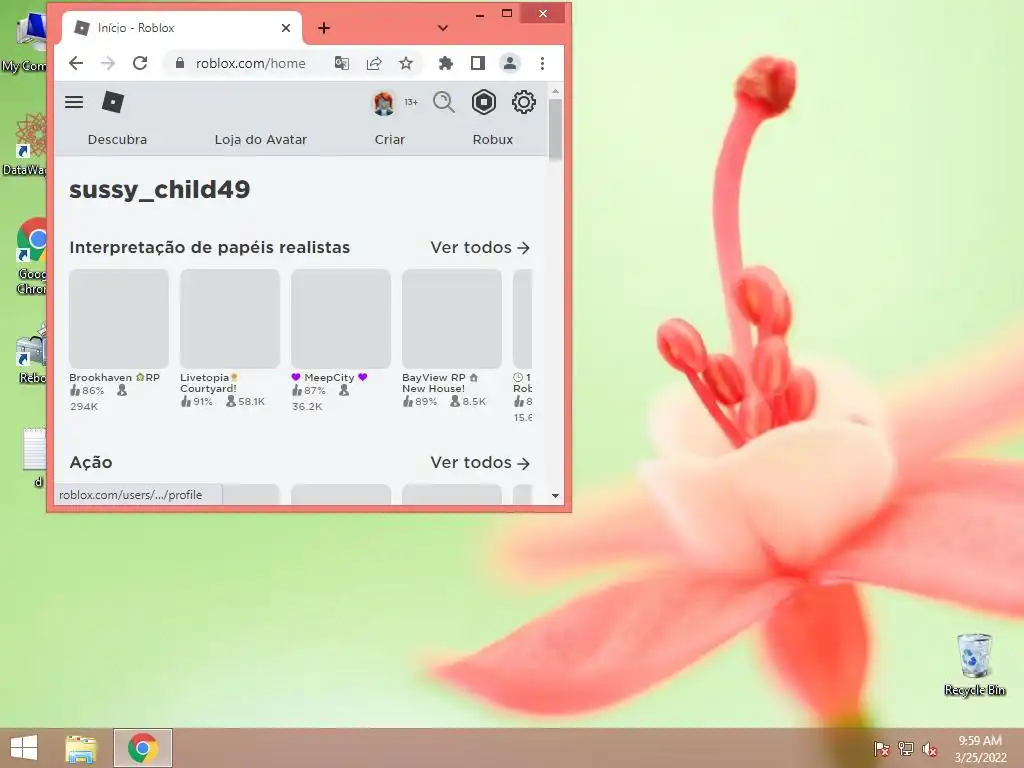1024x768 pixels.
Task: Click the scrollbar down arrow
Action: click(x=556, y=496)
